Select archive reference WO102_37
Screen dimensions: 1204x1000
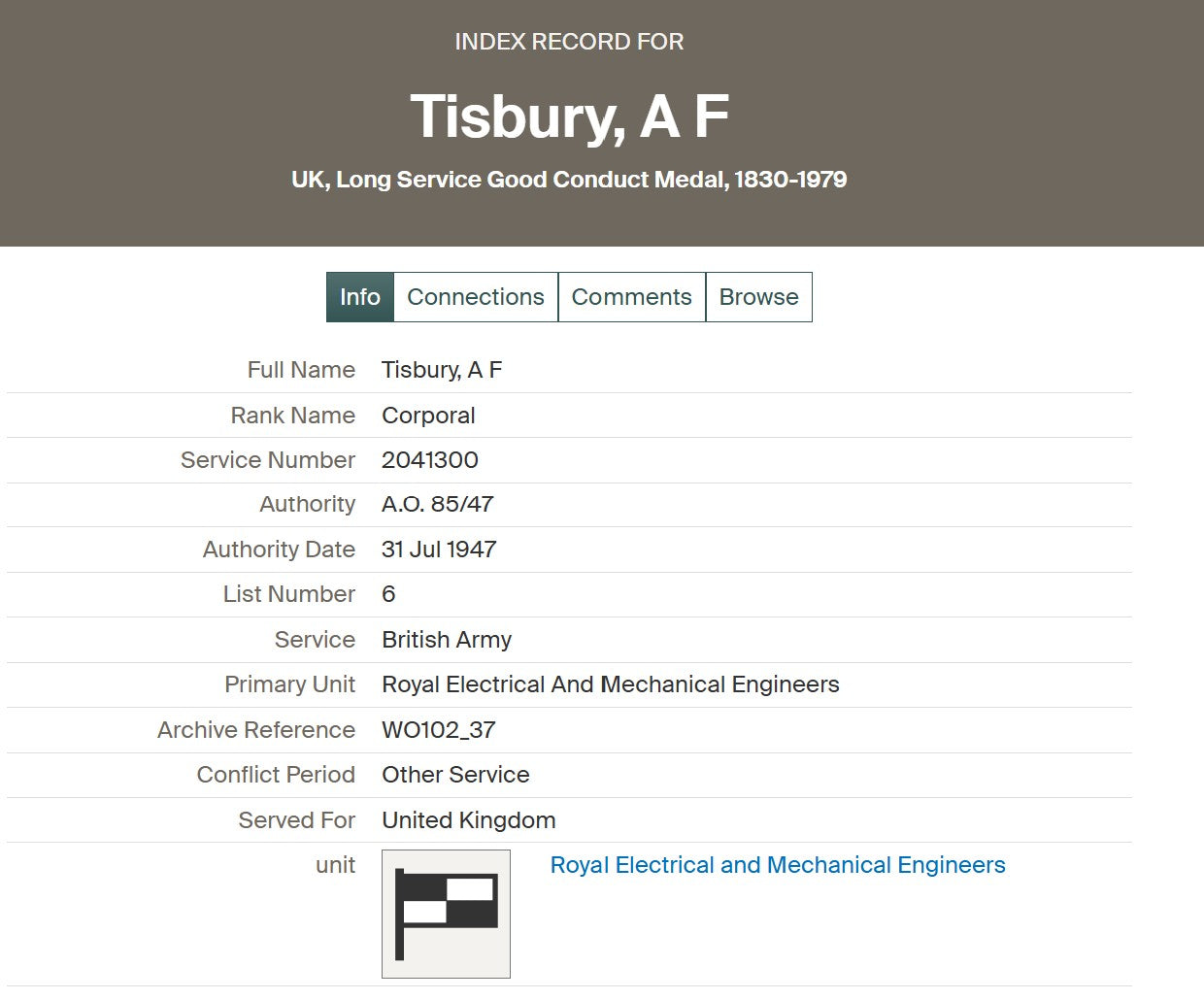coord(438,730)
